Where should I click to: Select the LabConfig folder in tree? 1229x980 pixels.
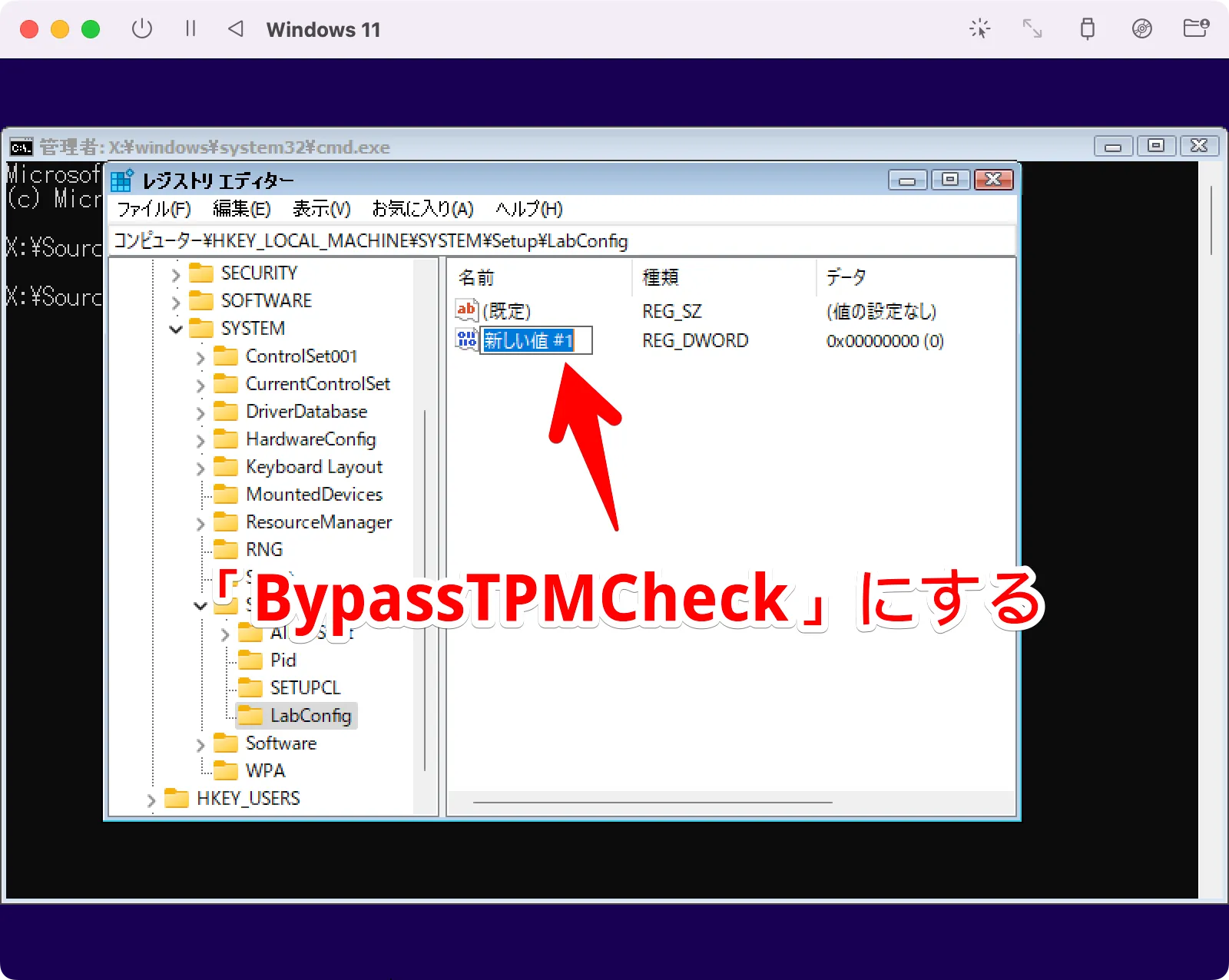point(310,716)
